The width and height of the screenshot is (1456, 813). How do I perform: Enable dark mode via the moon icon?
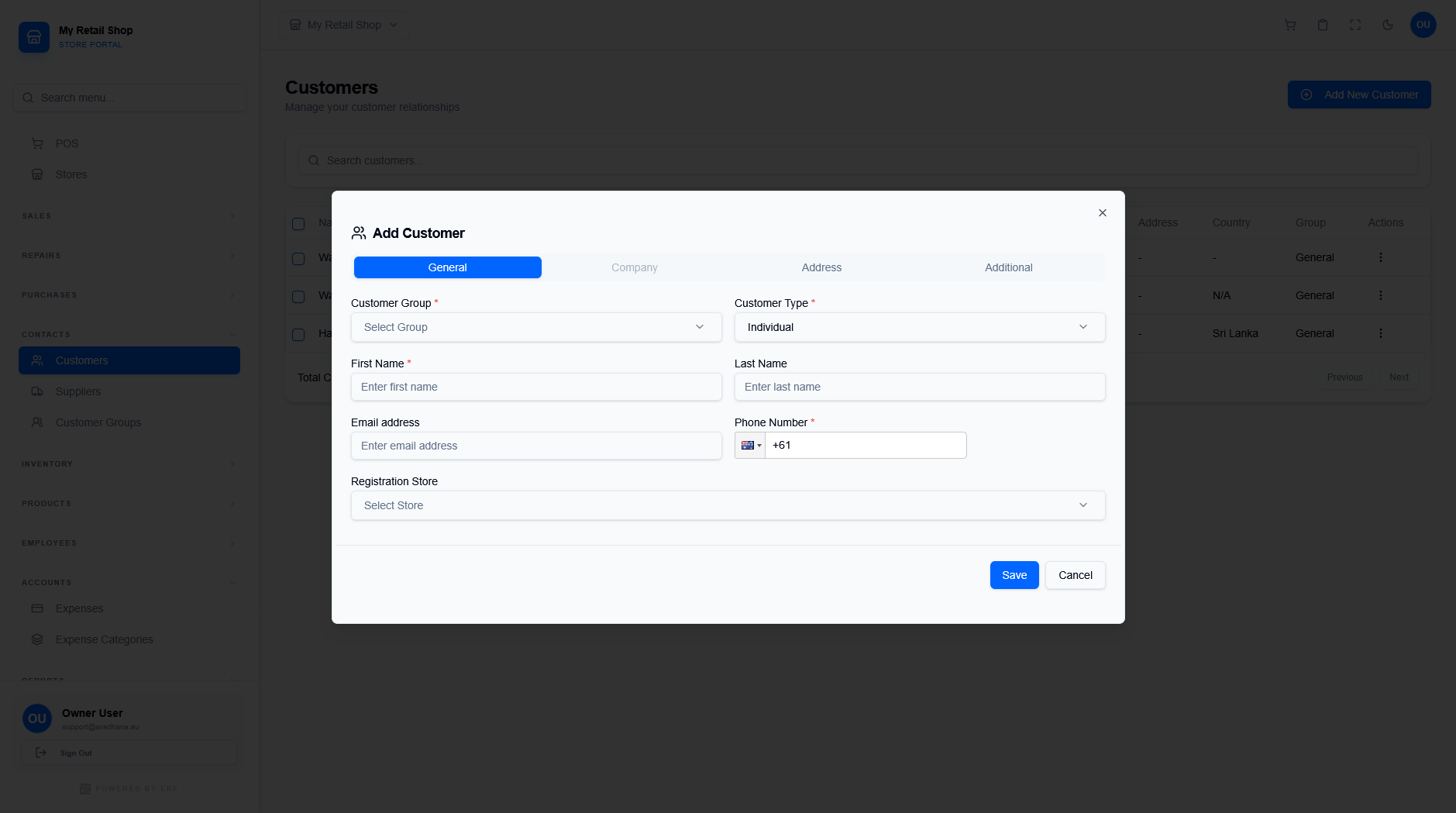1387,25
